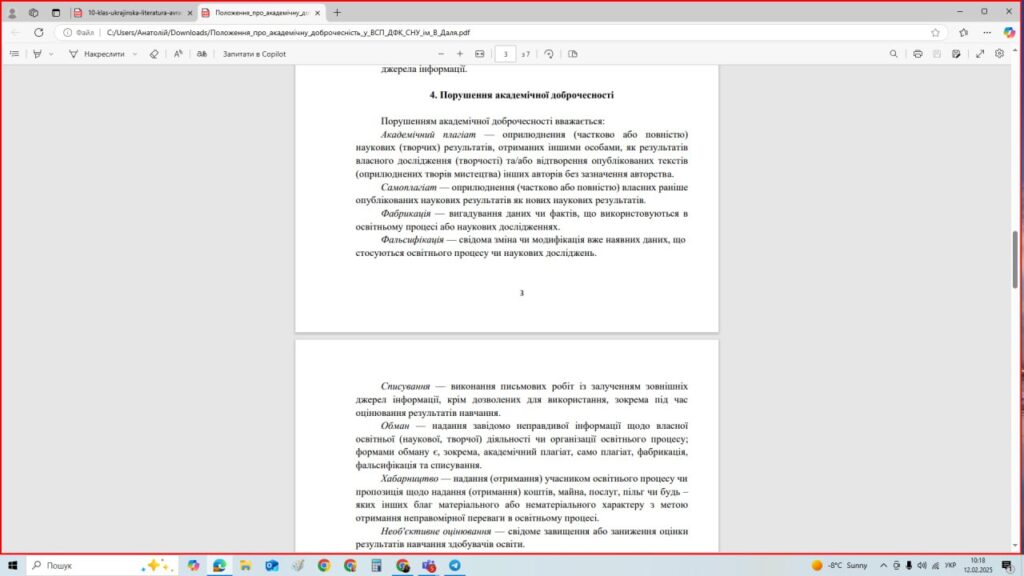
Task: Zoom in with the plus button
Action: tap(460, 53)
